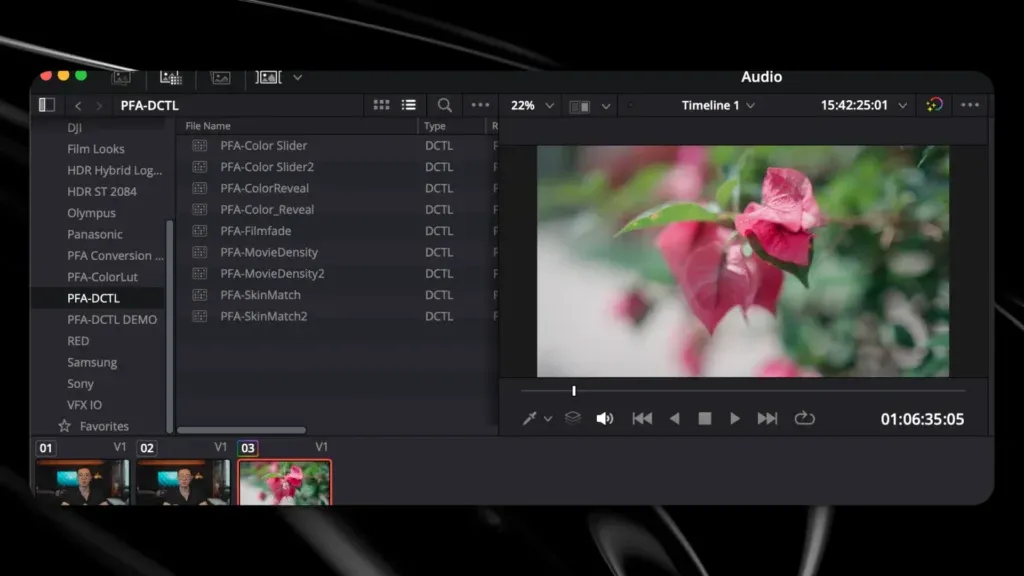Open the color picker eyedropper tool
This screenshot has height=576, width=1024.
coord(529,419)
